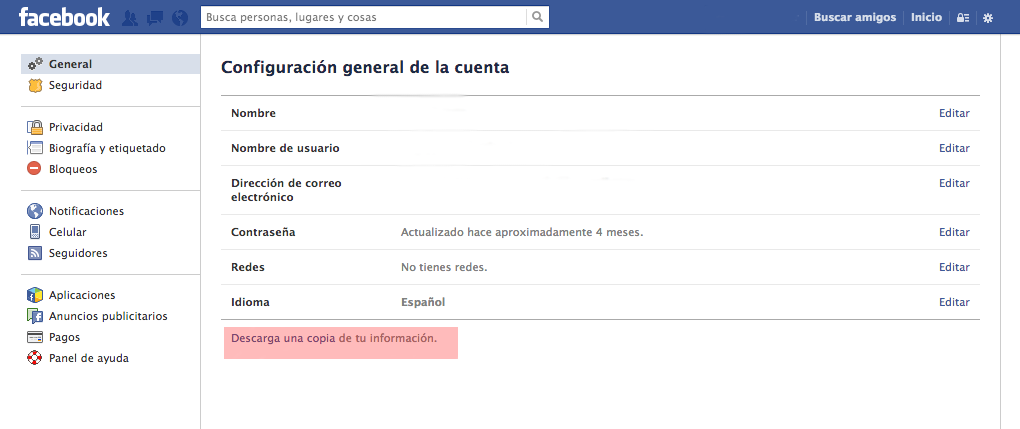Click the Panel de ayuda lifebuoy icon
The image size is (1020, 429).
pos(34,358)
